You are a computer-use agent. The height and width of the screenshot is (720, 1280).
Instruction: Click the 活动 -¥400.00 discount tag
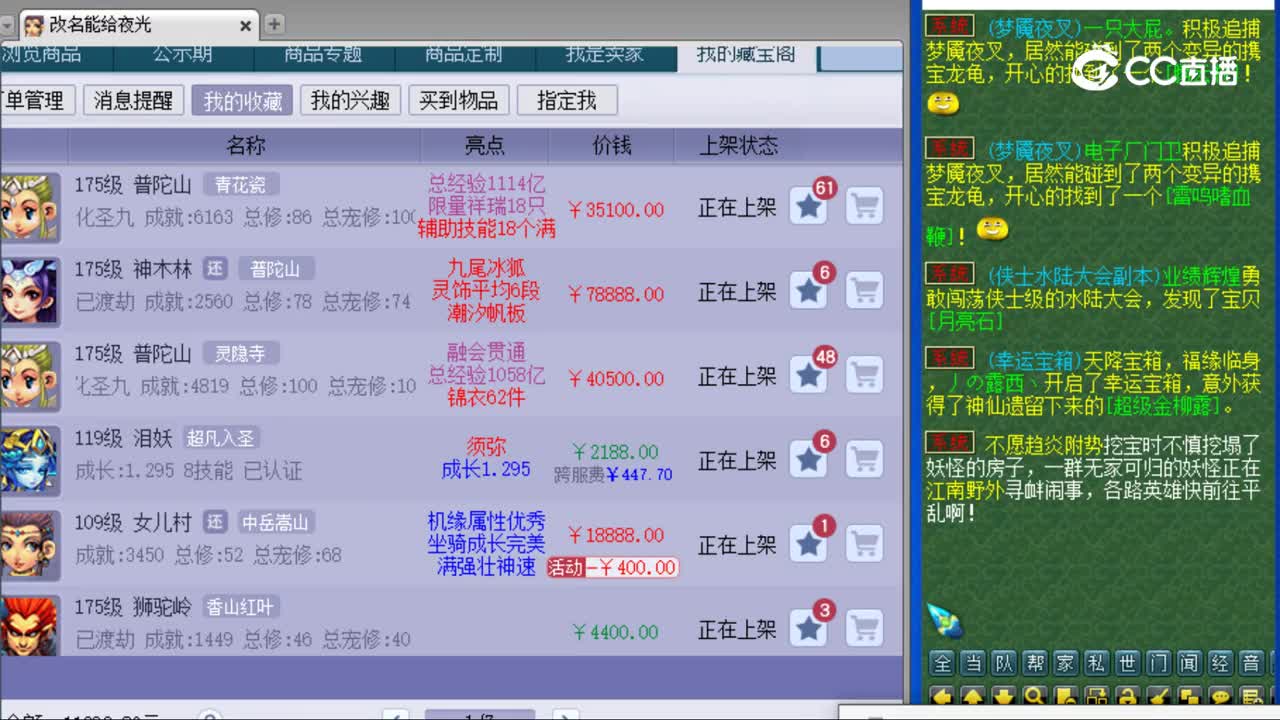(x=612, y=568)
